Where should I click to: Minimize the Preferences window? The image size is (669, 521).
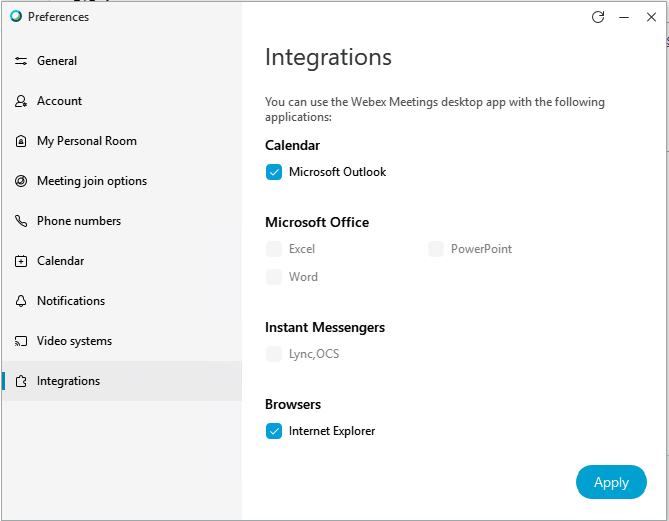[x=624, y=17]
